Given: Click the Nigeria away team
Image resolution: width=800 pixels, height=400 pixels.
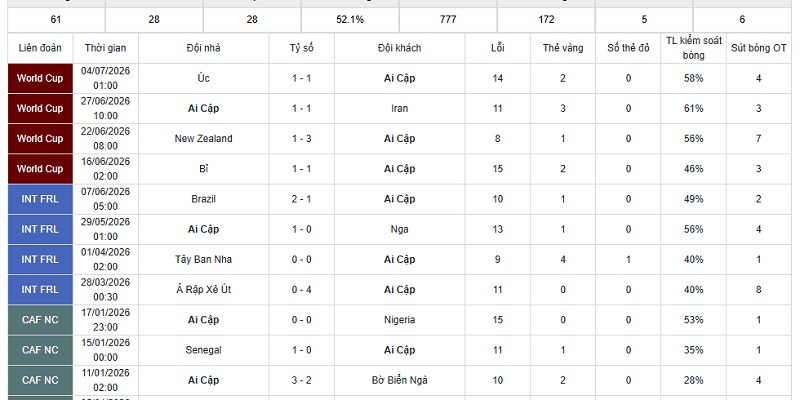Looking at the screenshot, I should pos(399,320).
